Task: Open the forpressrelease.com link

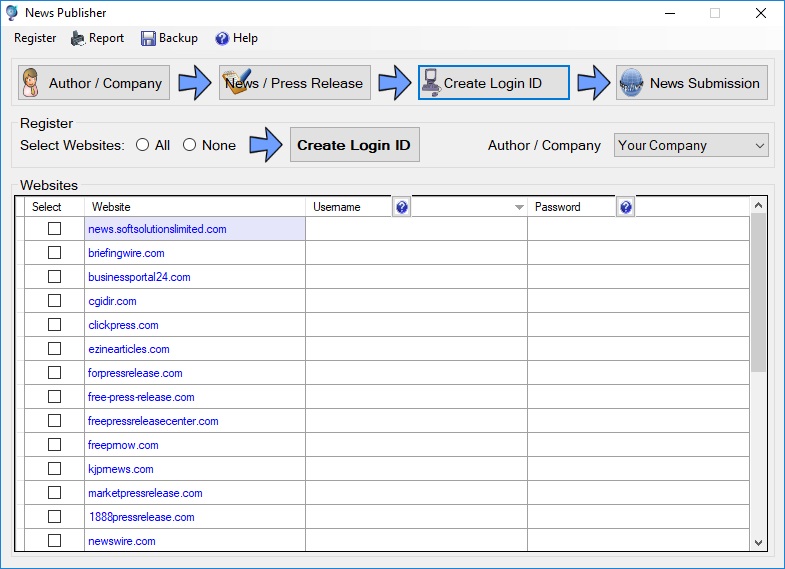Action: point(135,373)
